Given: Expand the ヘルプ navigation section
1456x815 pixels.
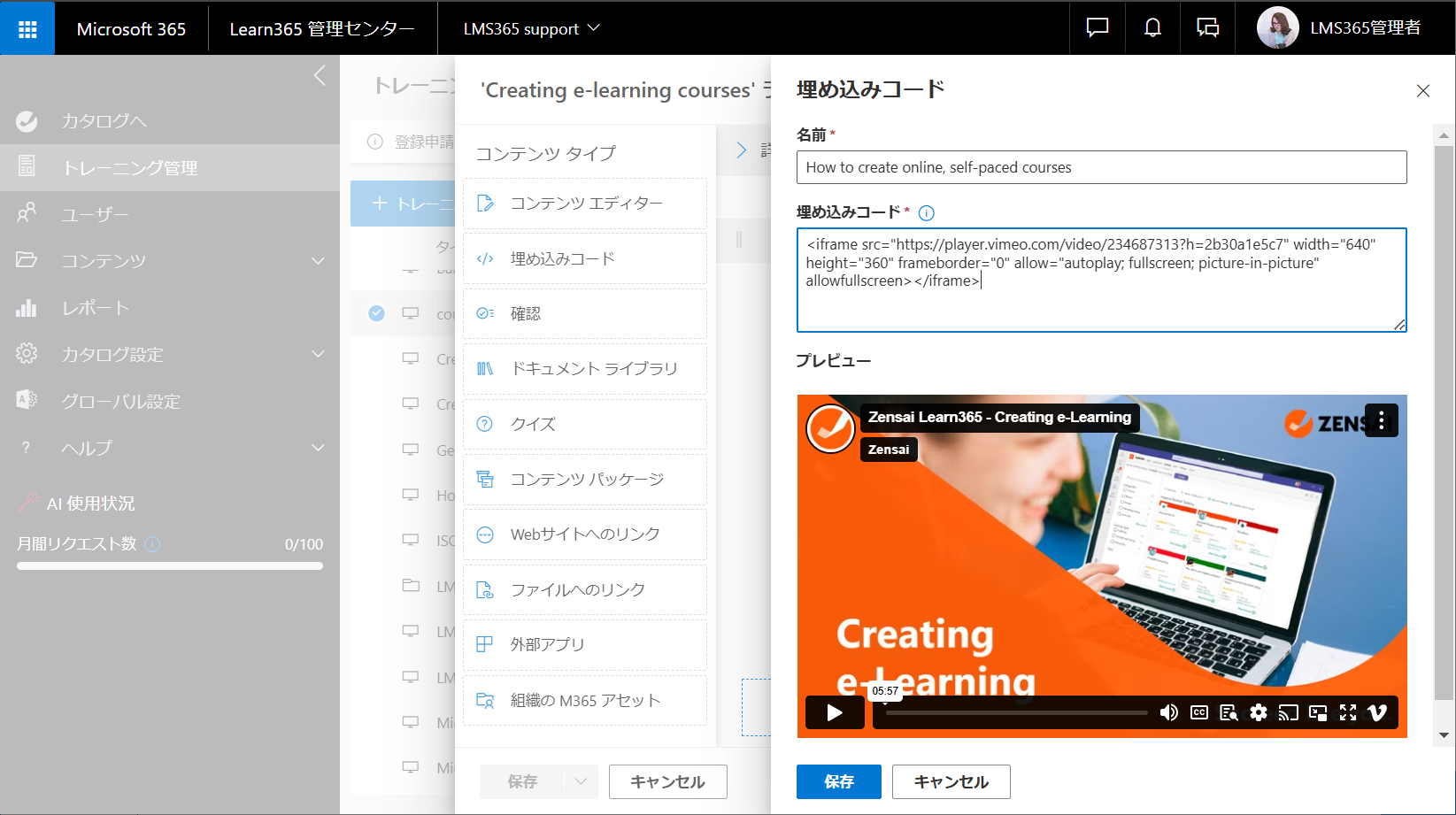Looking at the screenshot, I should tap(318, 449).
